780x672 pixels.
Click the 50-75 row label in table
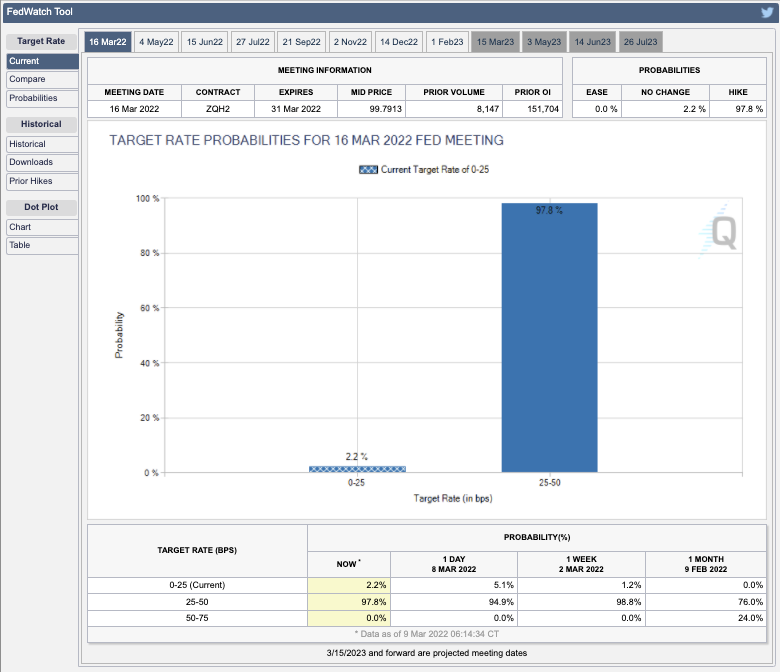[x=197, y=618]
